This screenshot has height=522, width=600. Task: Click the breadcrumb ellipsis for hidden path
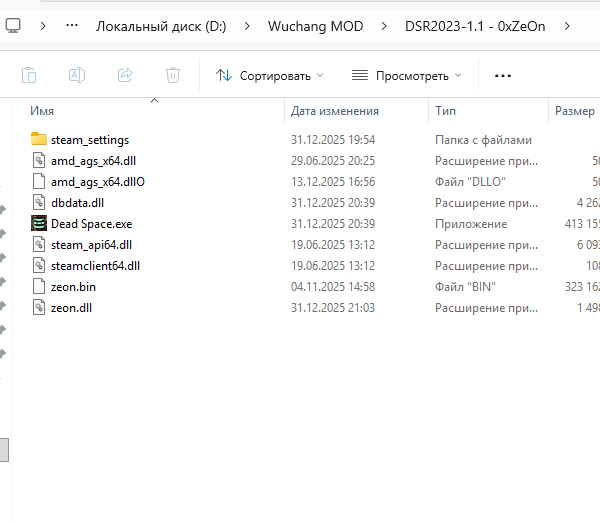[x=71, y=26]
